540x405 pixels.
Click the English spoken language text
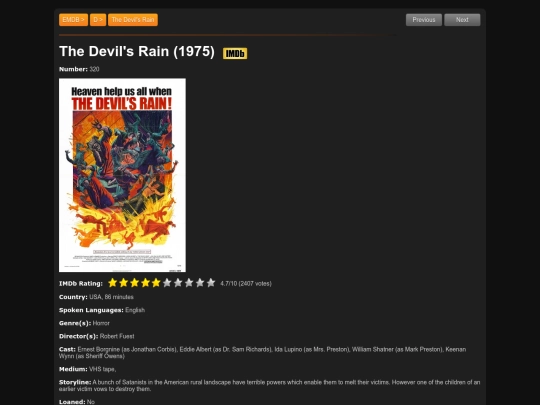pos(135,310)
